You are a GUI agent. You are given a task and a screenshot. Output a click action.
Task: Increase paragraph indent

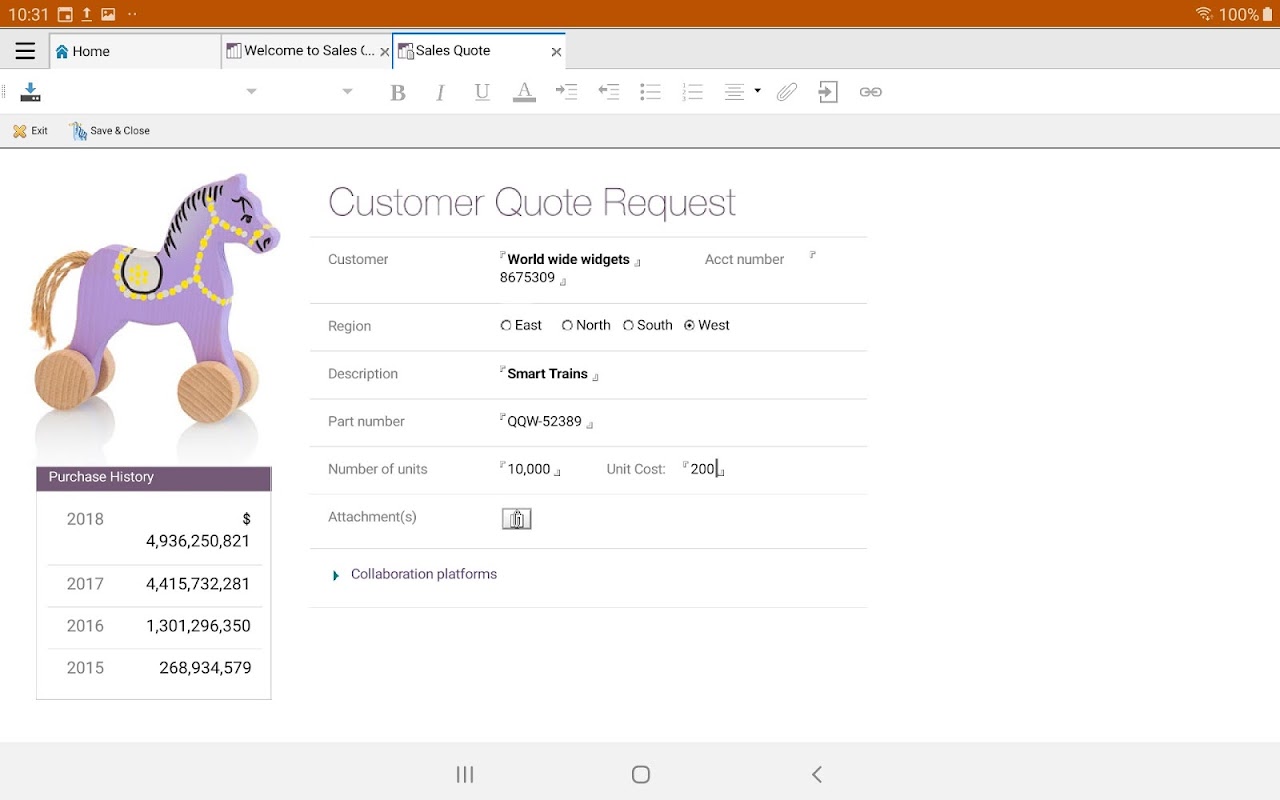(567, 92)
